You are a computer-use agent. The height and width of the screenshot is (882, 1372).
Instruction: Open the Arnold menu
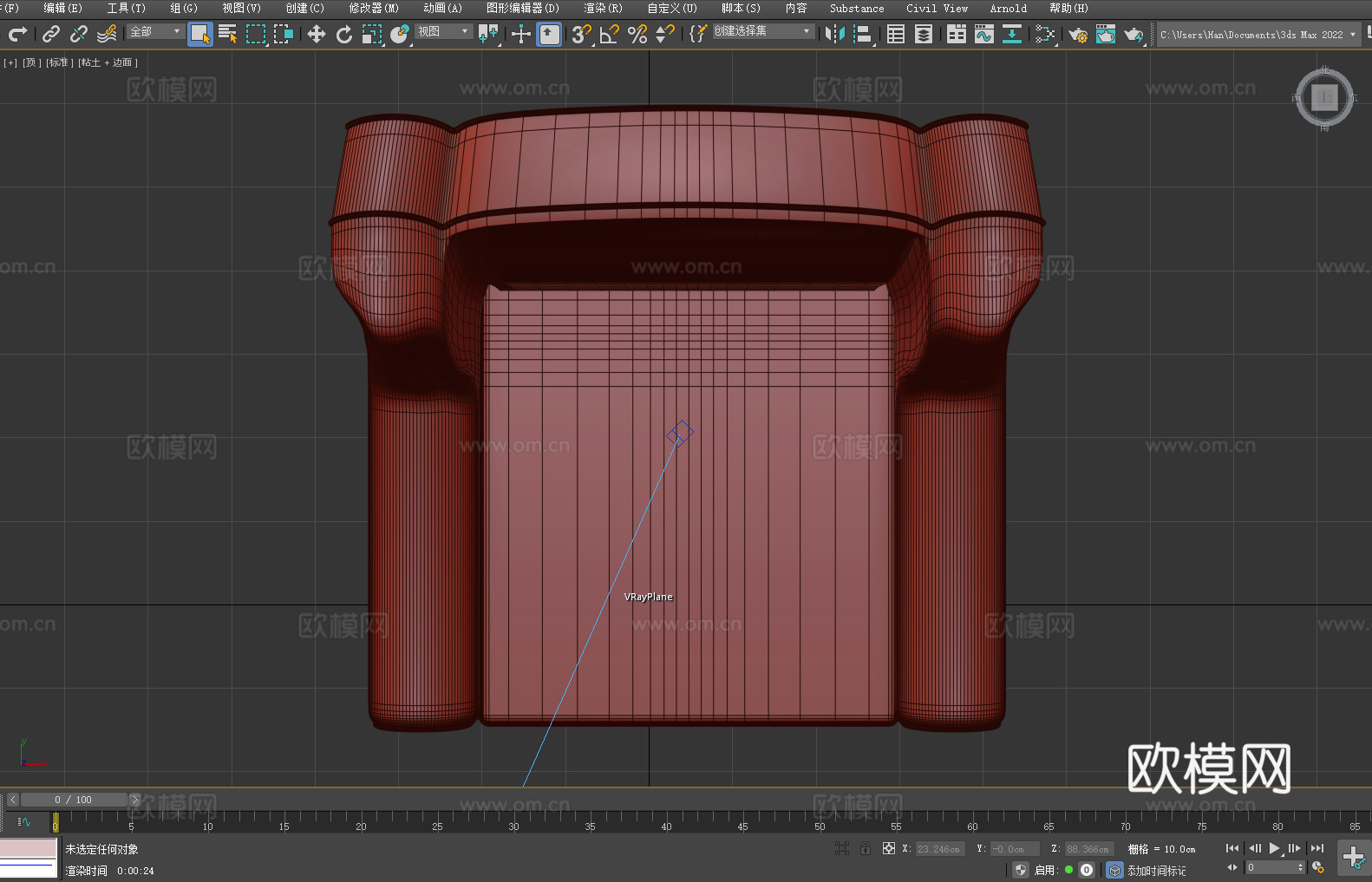coord(1009,8)
